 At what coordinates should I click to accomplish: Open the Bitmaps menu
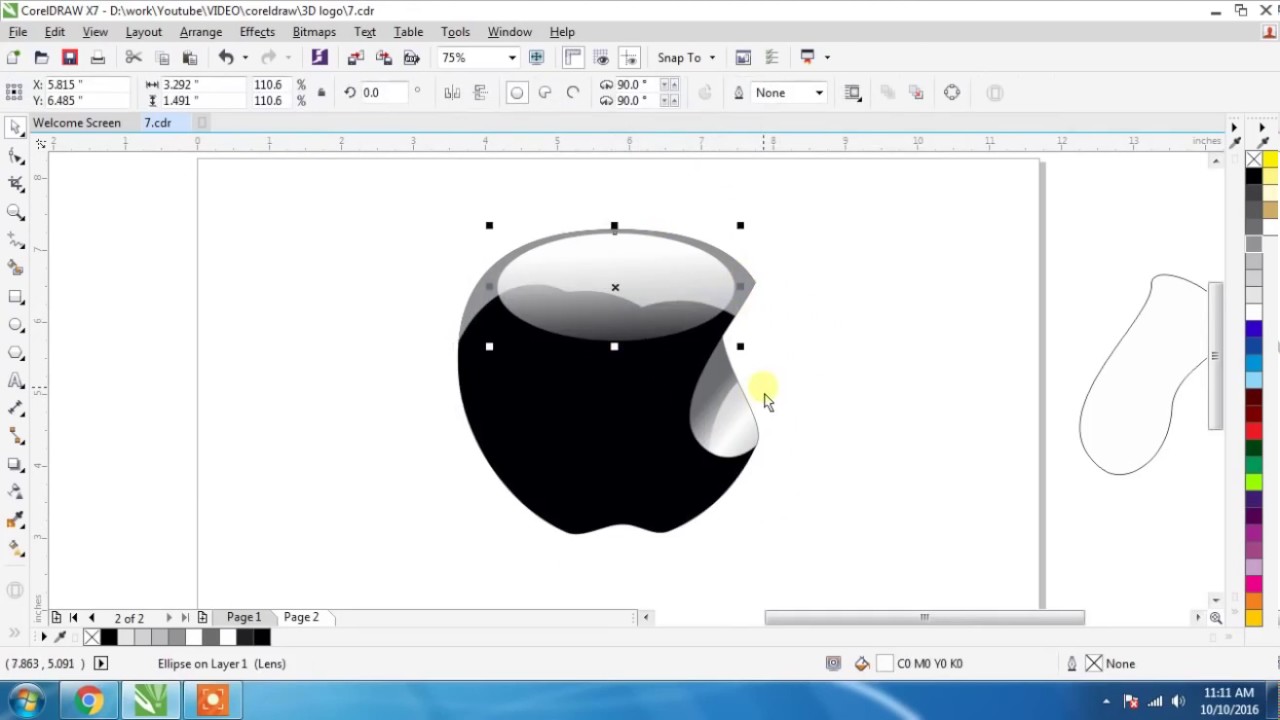click(314, 32)
